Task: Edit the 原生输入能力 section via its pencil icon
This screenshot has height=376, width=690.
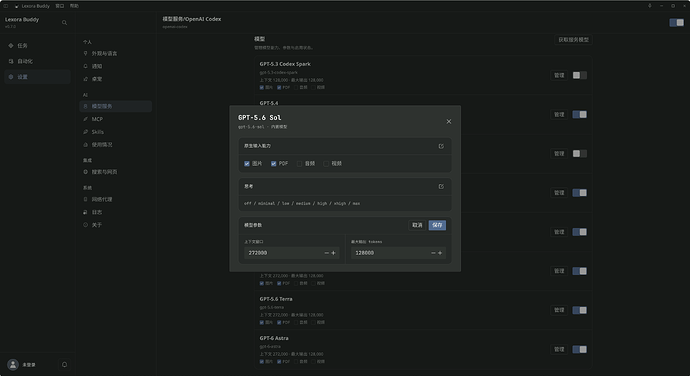Action: 441,146
